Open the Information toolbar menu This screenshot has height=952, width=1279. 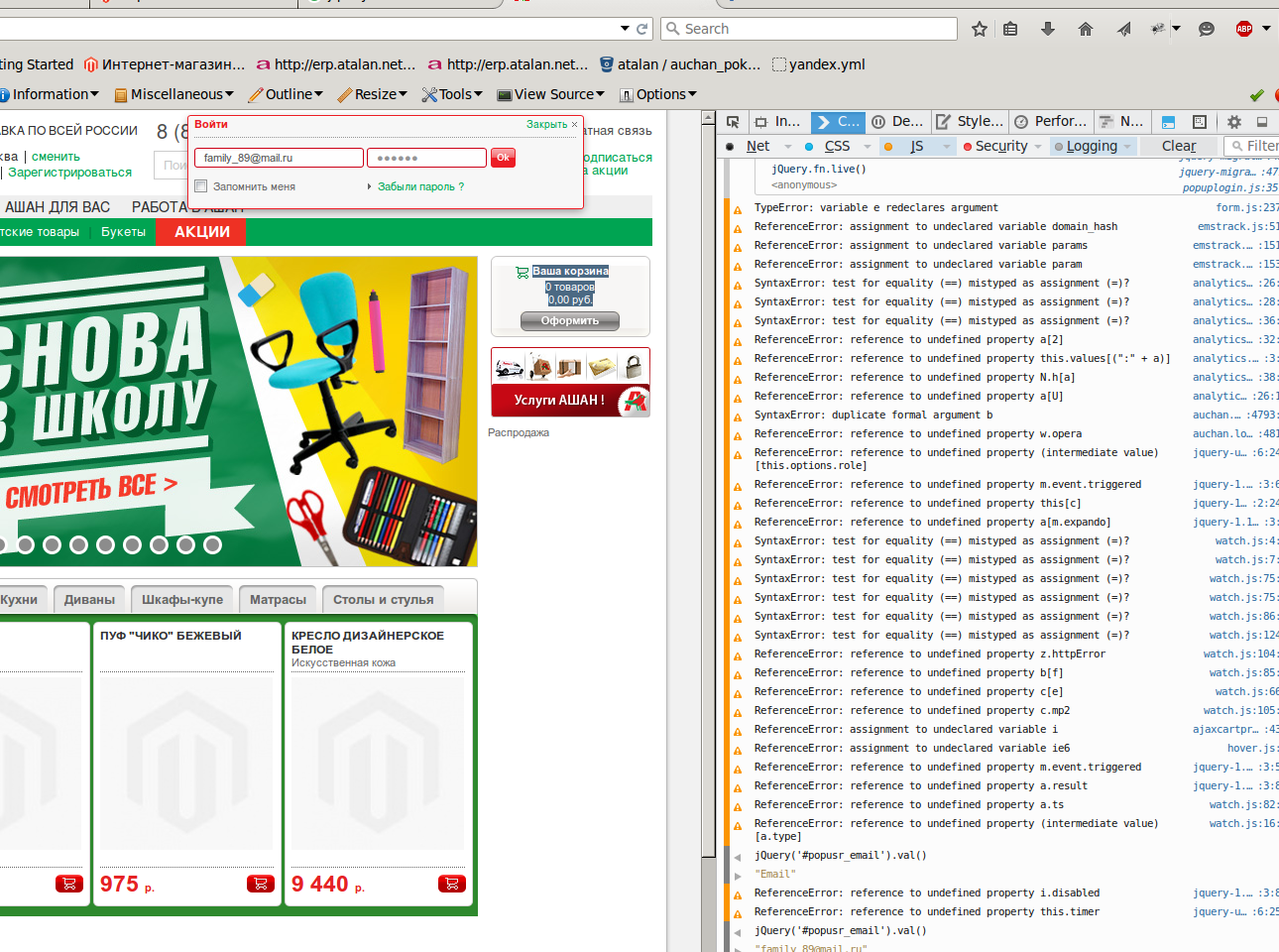click(50, 94)
